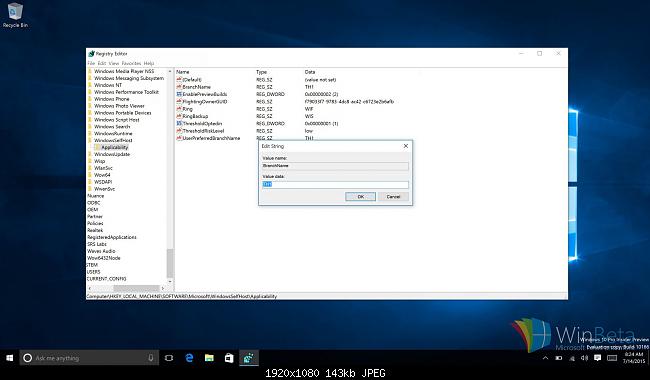Open the Action Center notification icon
This screenshot has width=650, height=380.
tap(597, 358)
